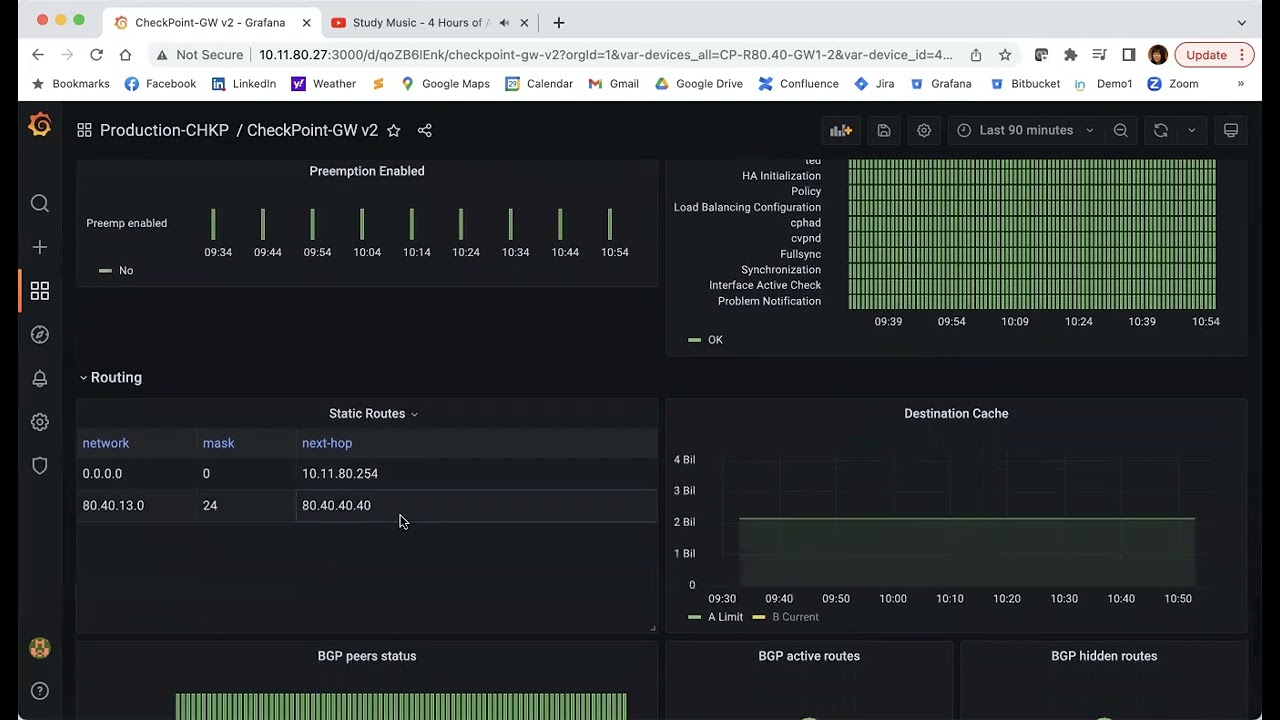1280x720 pixels.
Task: Open the Help question mark icon
Action: (40, 691)
